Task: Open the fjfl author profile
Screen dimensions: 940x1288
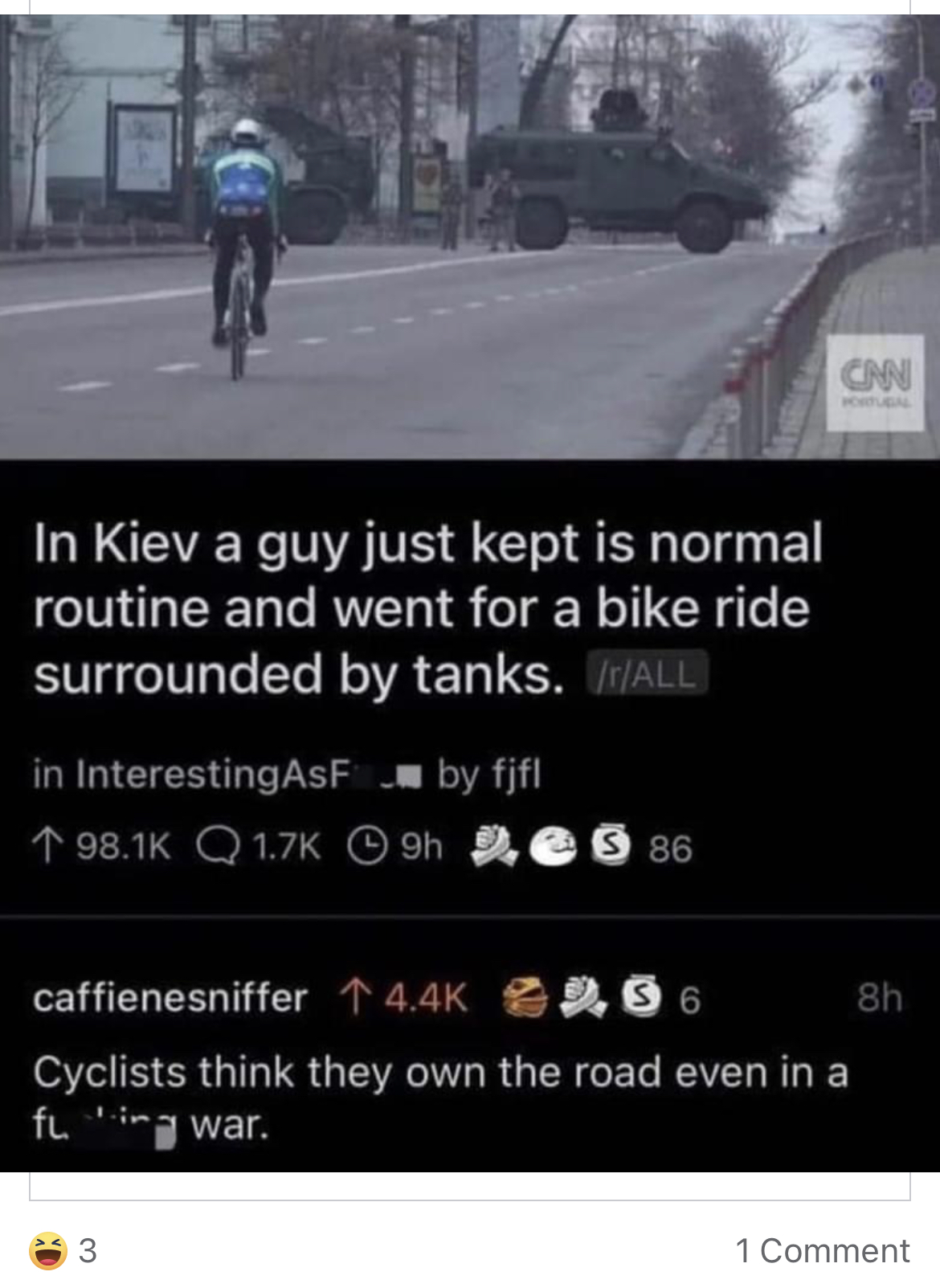Action: pyautogui.click(x=516, y=775)
